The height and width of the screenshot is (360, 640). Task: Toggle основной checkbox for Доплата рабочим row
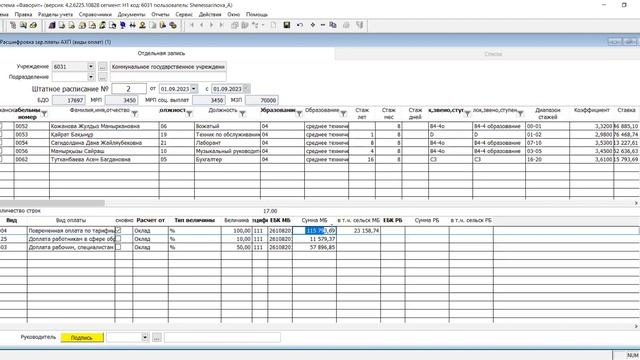(x=118, y=247)
